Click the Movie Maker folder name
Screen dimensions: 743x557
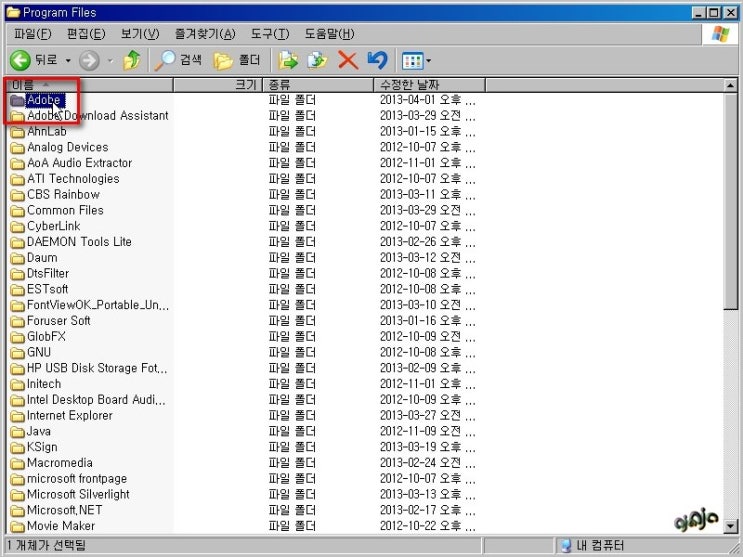click(61, 526)
